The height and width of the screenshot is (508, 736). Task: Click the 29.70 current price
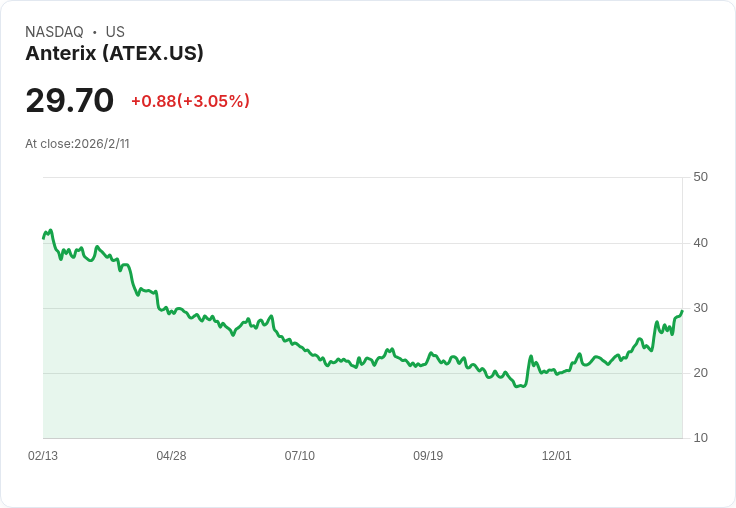click(x=70, y=101)
